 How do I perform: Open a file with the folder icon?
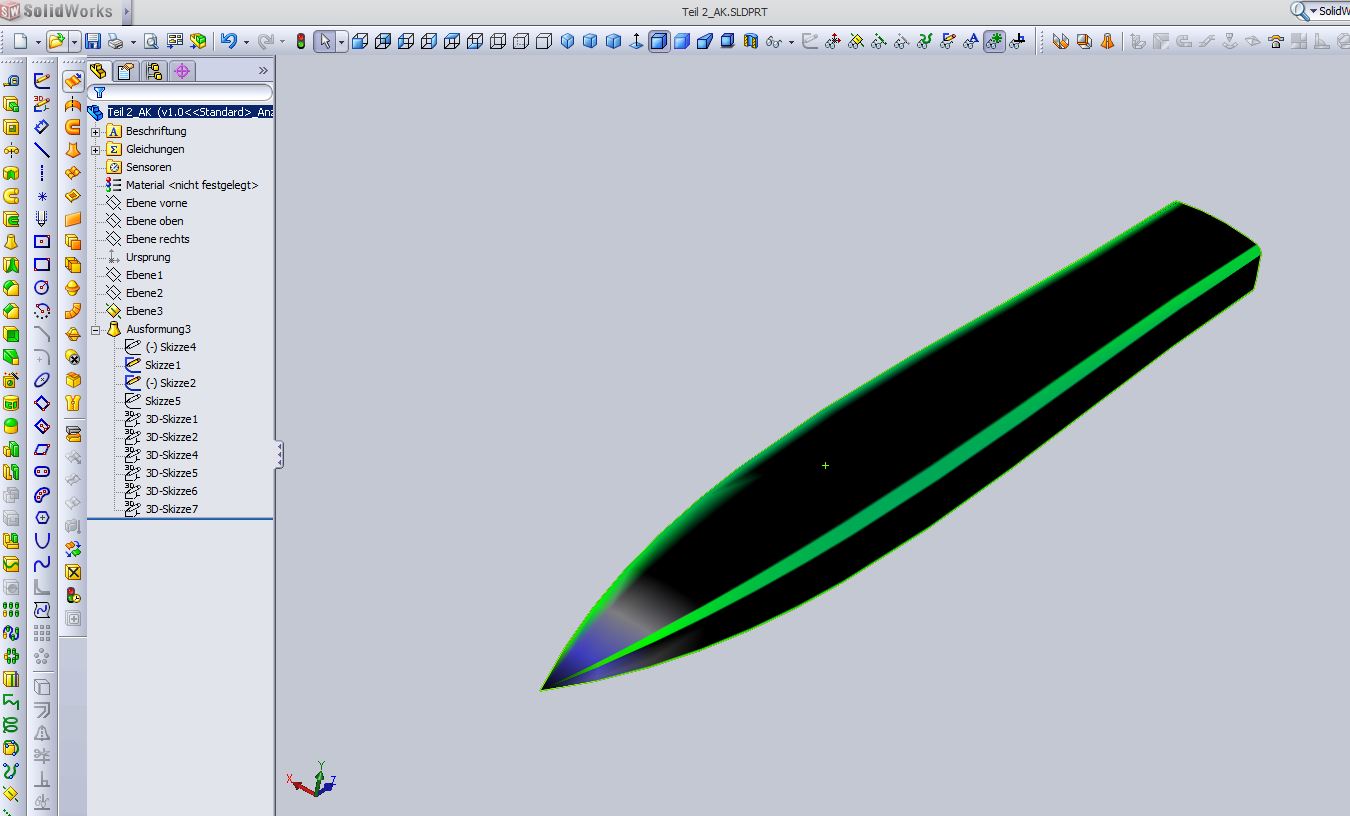click(x=57, y=41)
